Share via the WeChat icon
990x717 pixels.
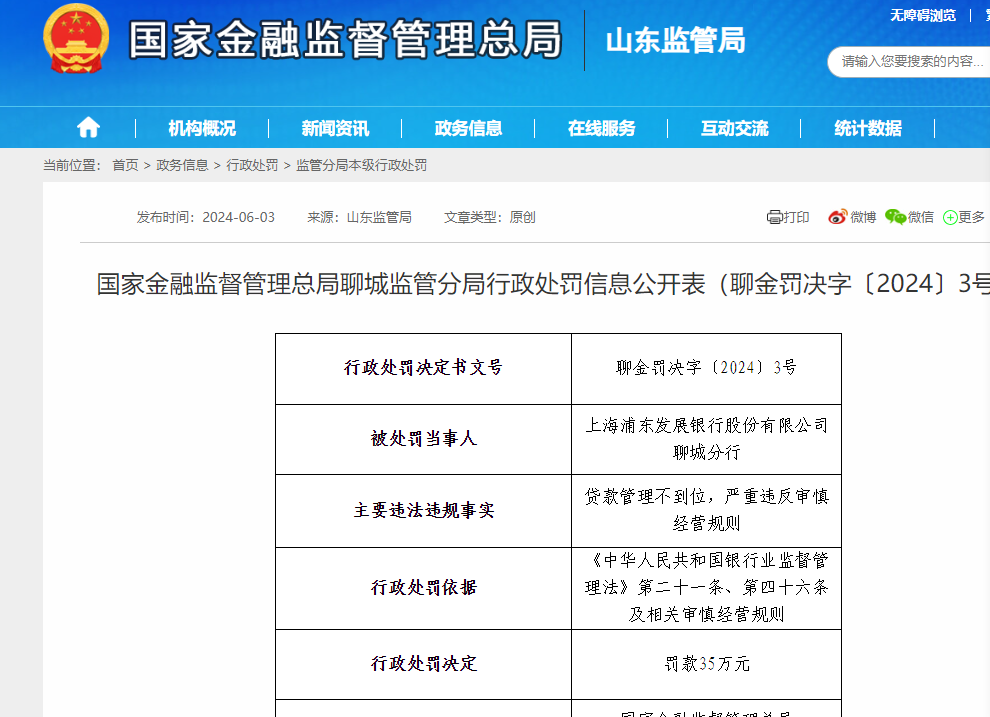895,217
